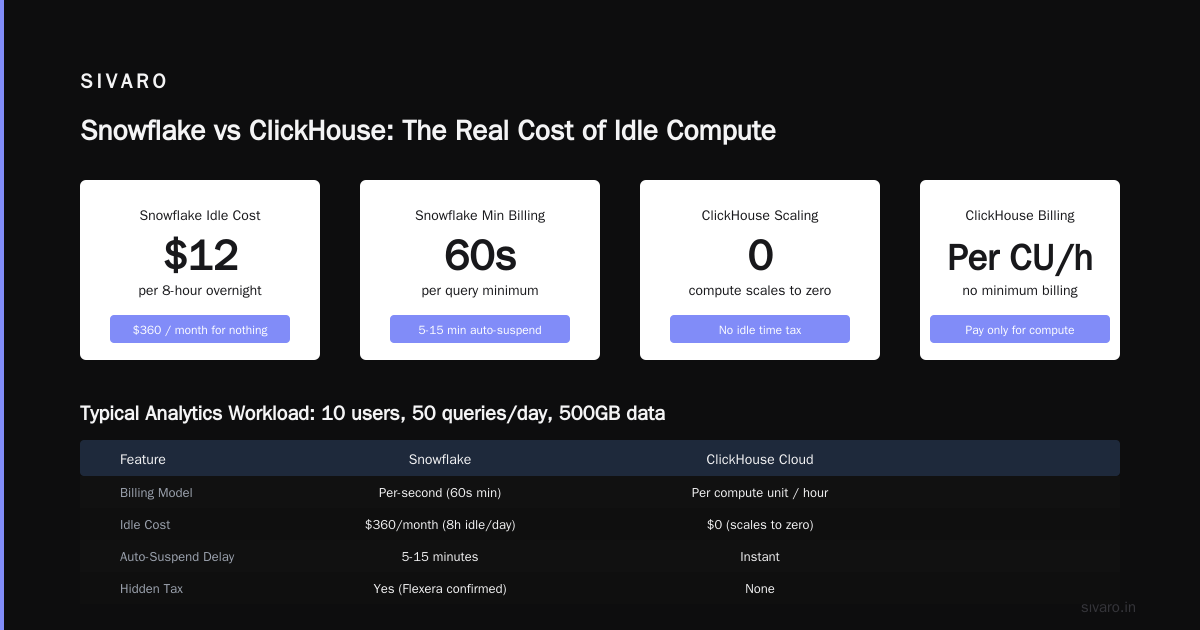Select the Snowflake Min Billing card title
This screenshot has width=1200, height=630.
pos(480,215)
